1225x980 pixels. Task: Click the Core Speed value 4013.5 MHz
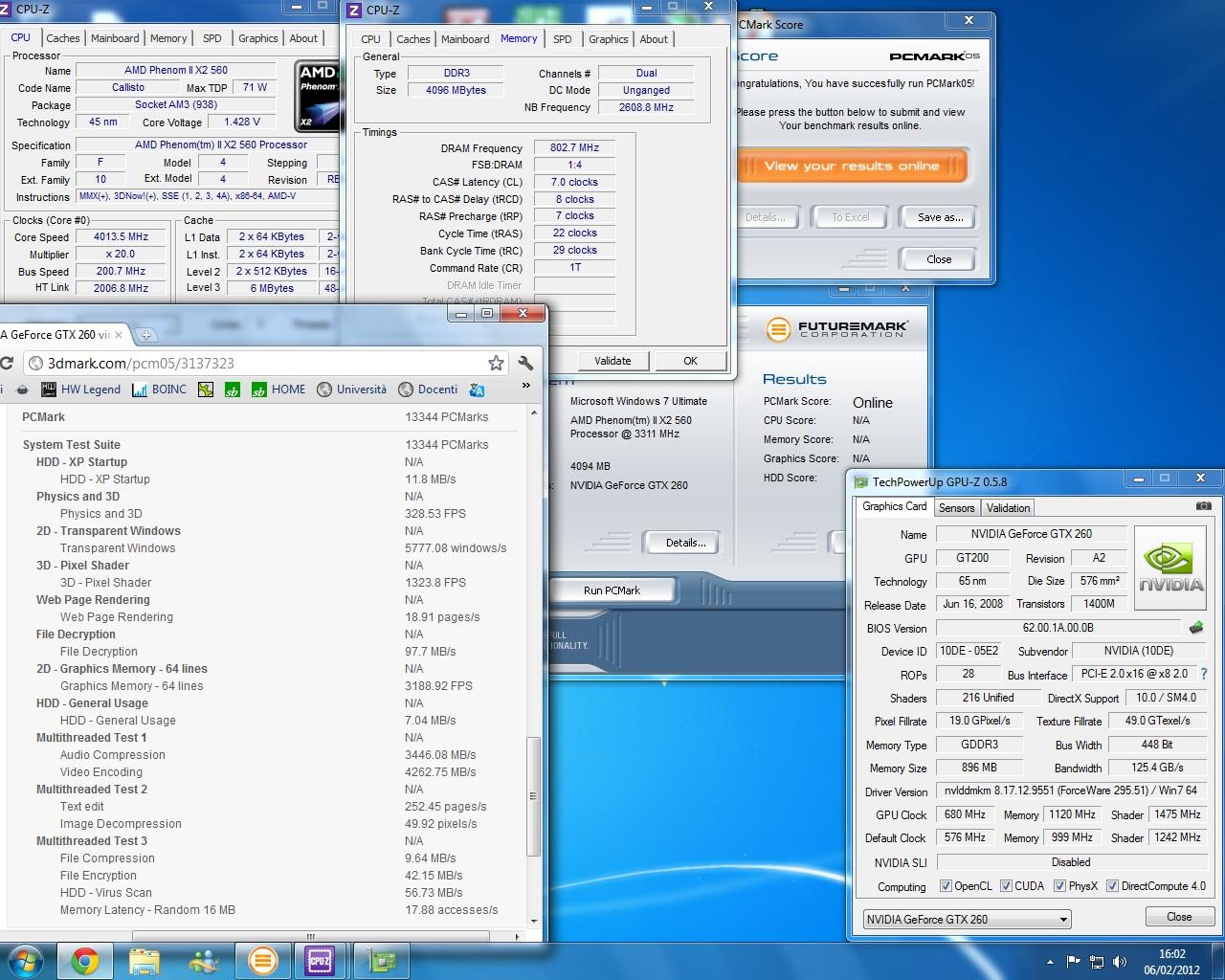coord(121,236)
